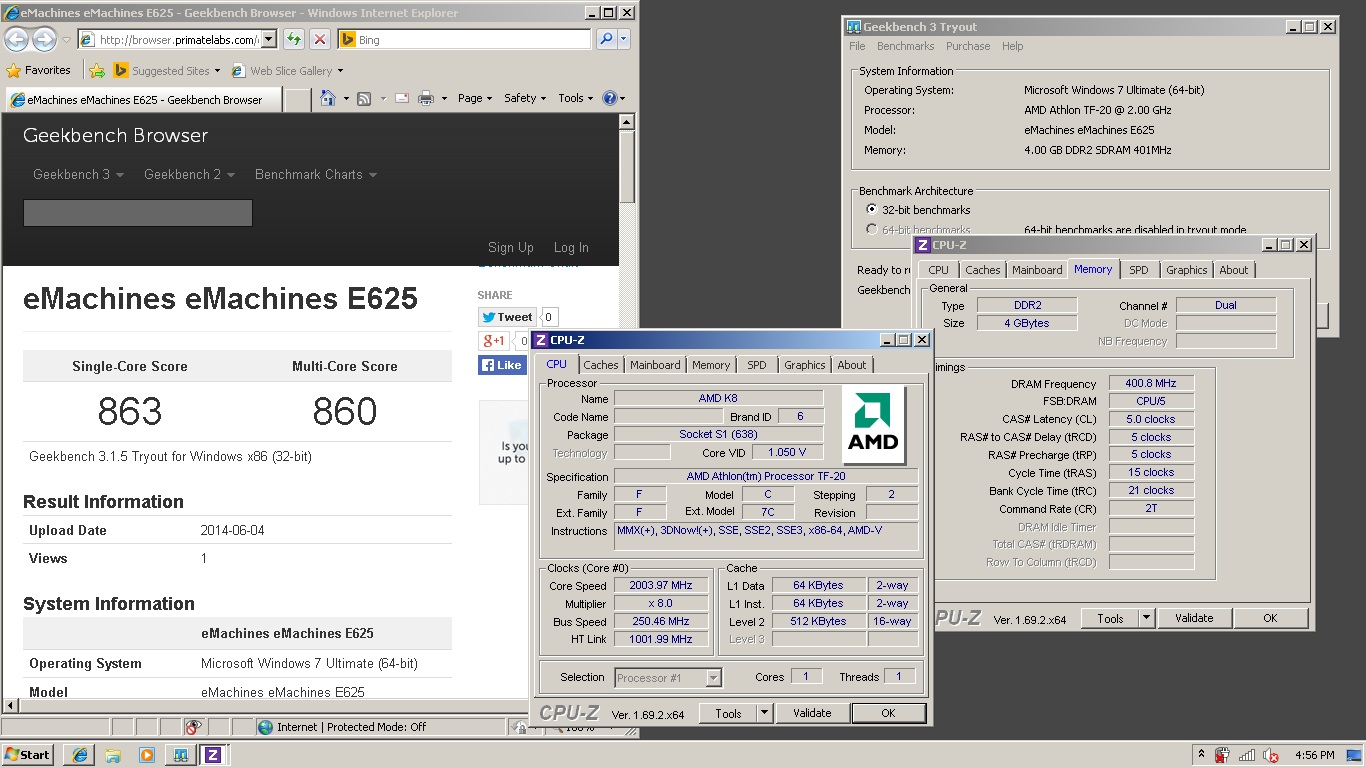Viewport: 1366px width, 768px height.
Task: Expand the Geekbench 2 navigation menu
Action: 189,174
